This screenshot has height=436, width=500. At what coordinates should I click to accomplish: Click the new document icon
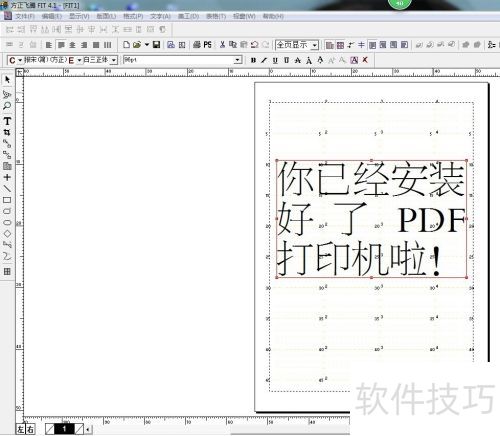126,44
